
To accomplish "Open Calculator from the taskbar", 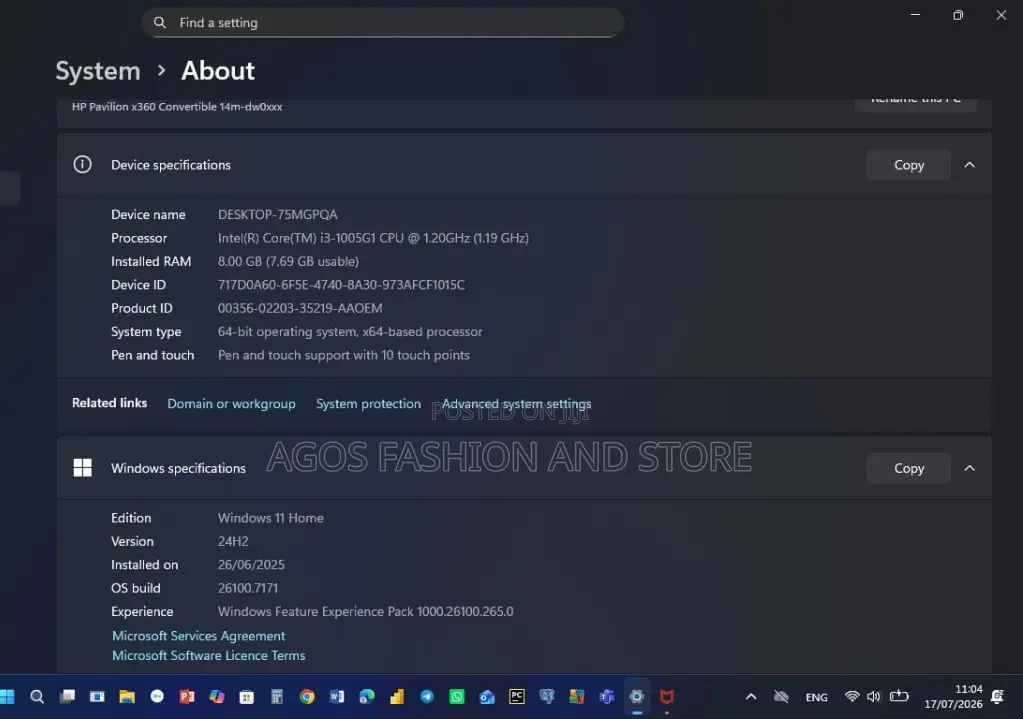I will point(277,697).
